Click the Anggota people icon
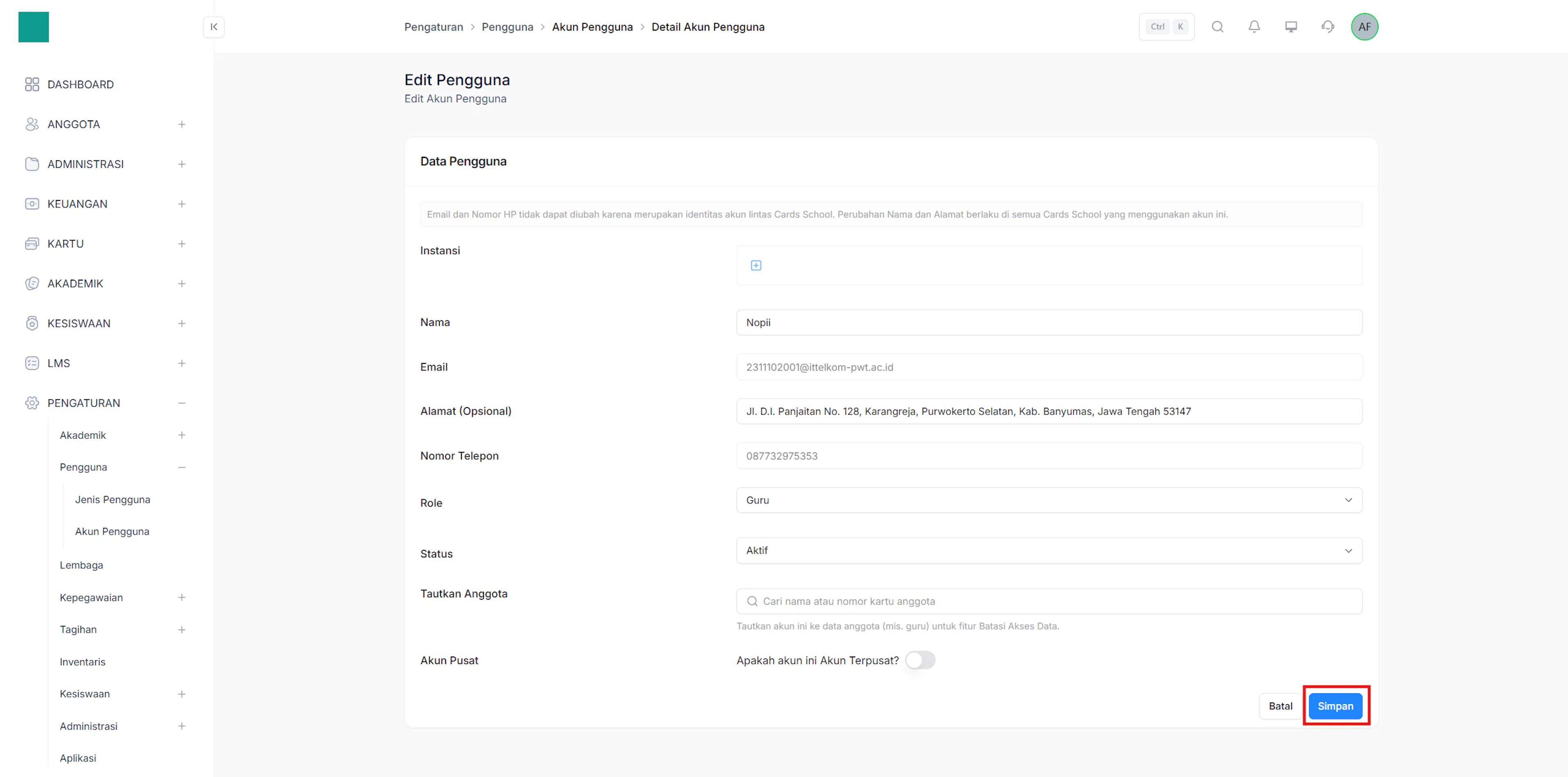Screen dimensions: 1568x777 pos(32,124)
